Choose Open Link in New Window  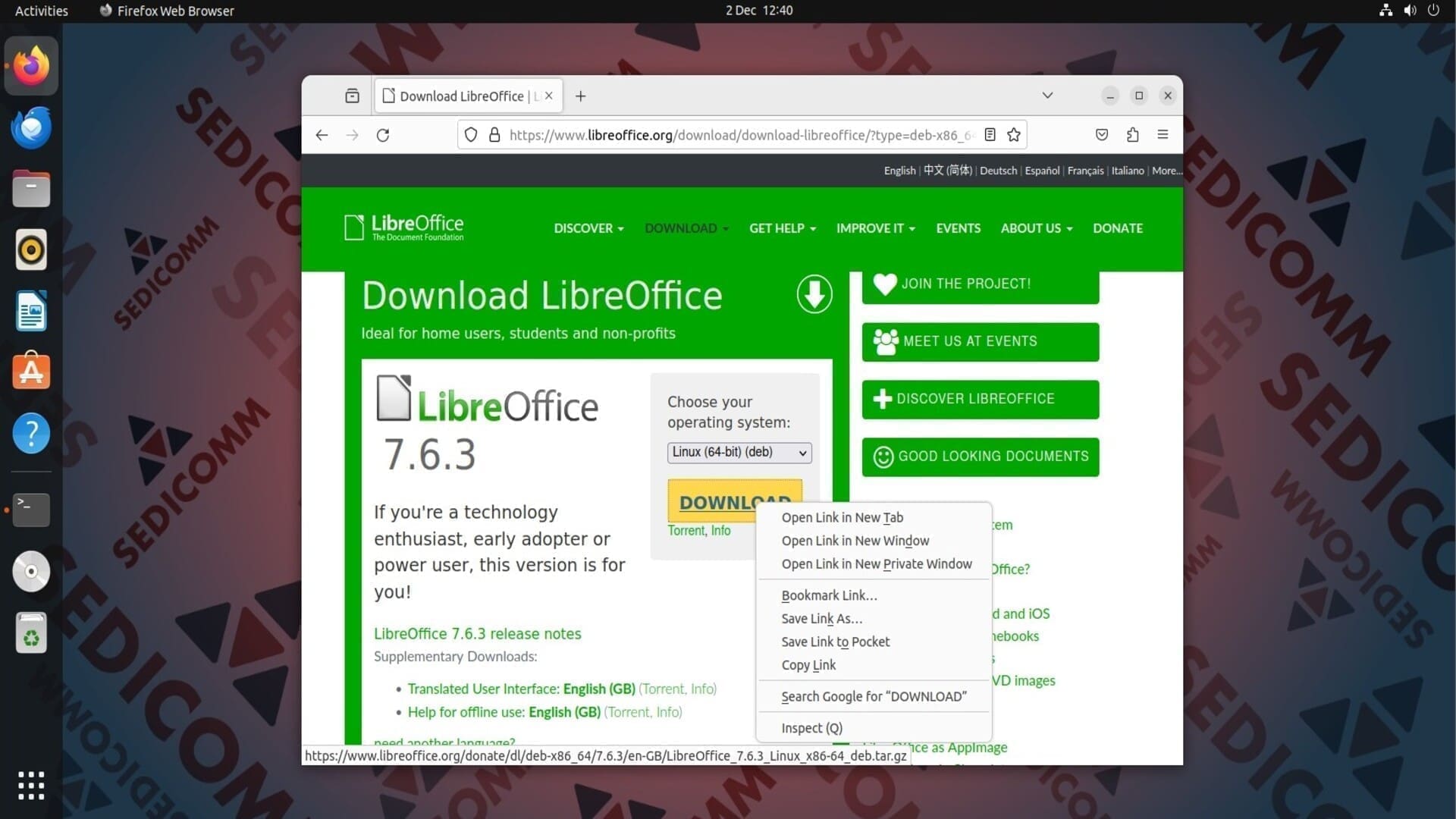point(874,541)
